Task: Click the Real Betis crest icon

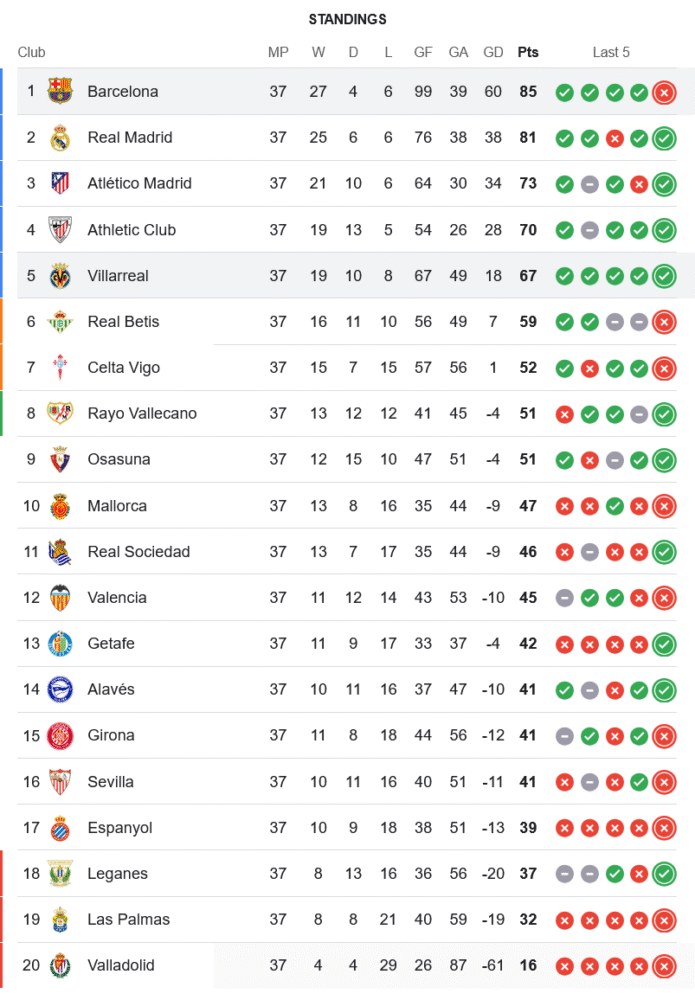Action: click(60, 321)
